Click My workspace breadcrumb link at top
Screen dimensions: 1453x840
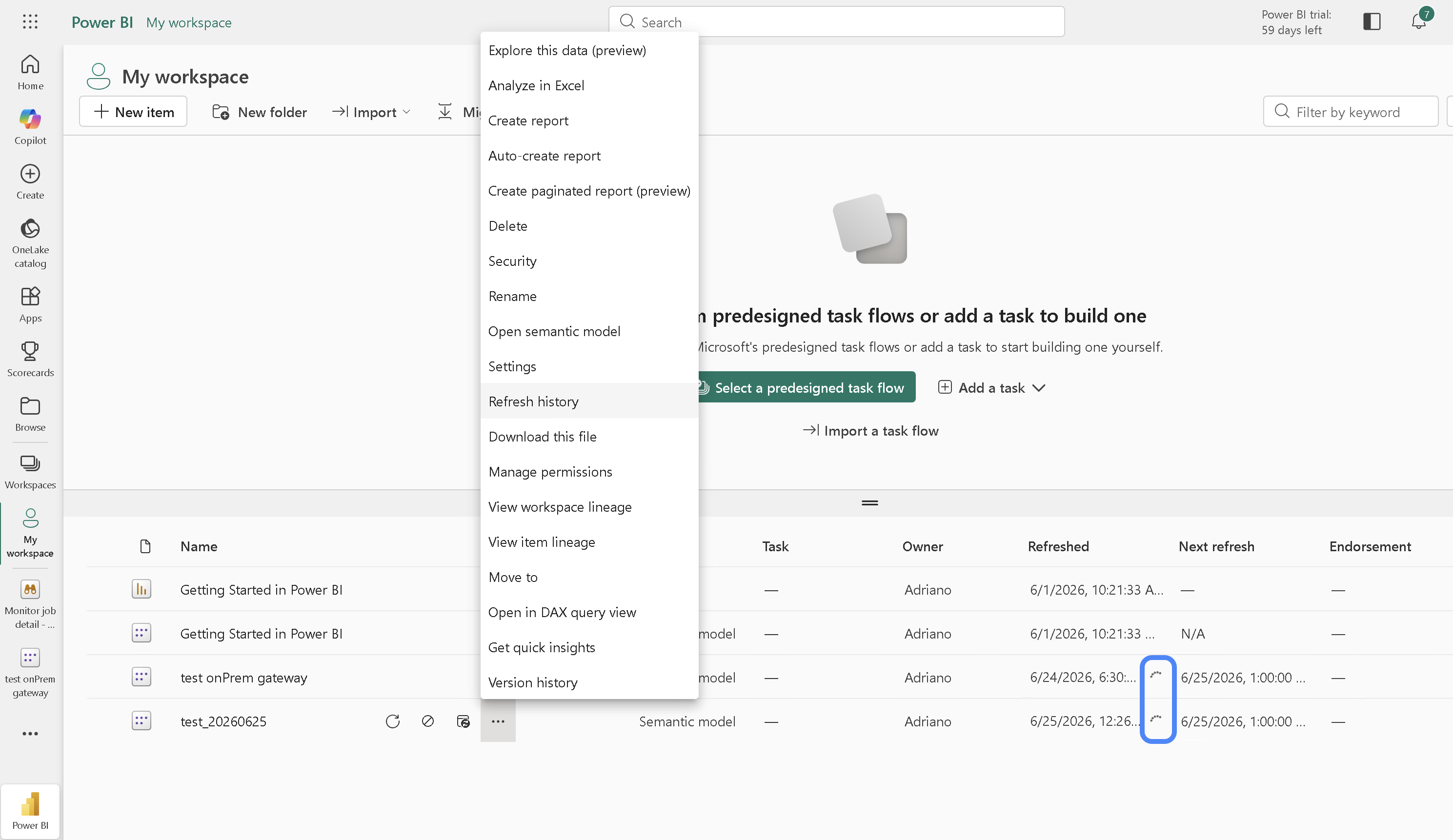188,22
